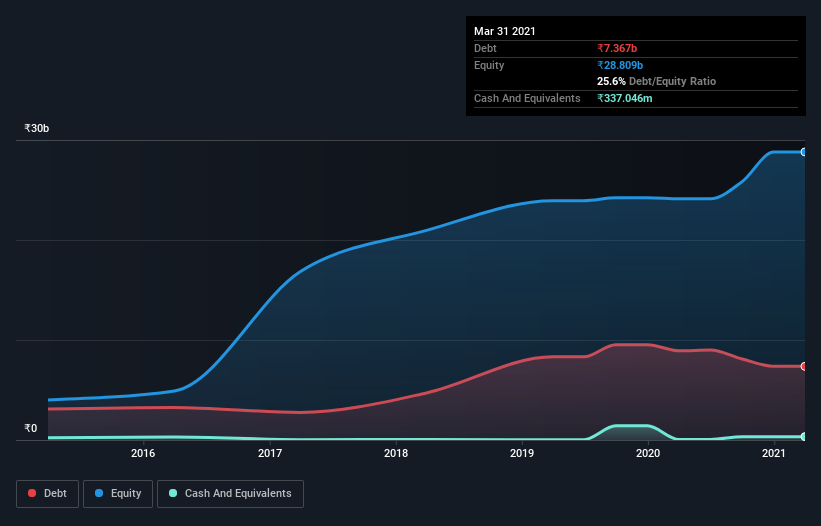Click the blue Equity legend dot
Screen dimensions: 821x526
pos(99,493)
